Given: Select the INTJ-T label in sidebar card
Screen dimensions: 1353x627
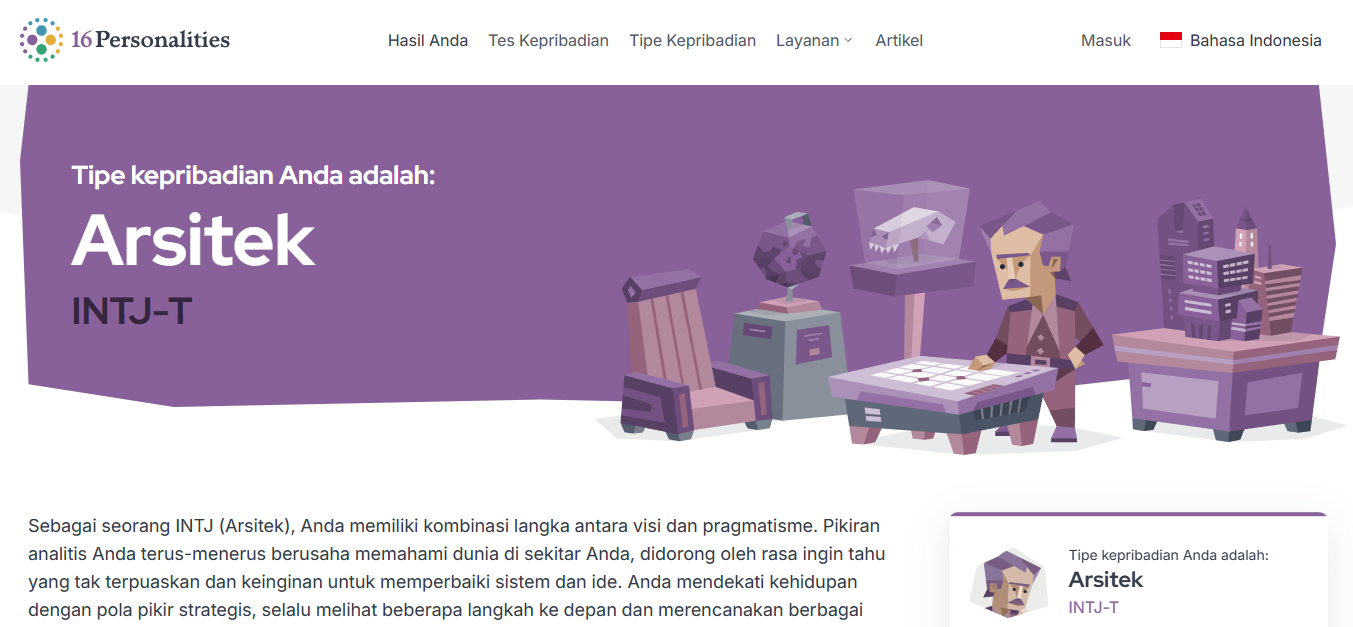Looking at the screenshot, I should point(1093,607).
